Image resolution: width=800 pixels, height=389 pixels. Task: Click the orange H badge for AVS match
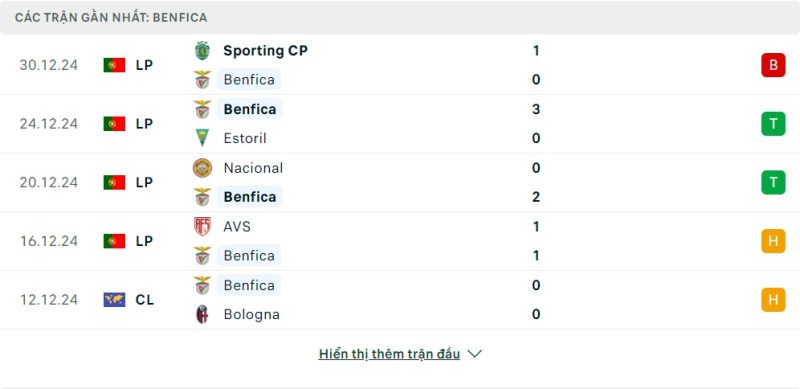[773, 241]
